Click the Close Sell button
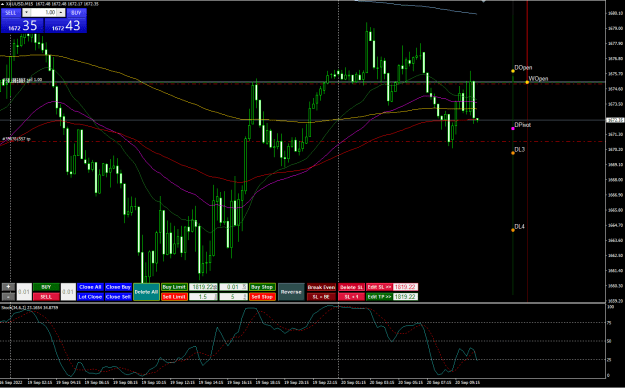The width and height of the screenshot is (625, 388). (118, 297)
